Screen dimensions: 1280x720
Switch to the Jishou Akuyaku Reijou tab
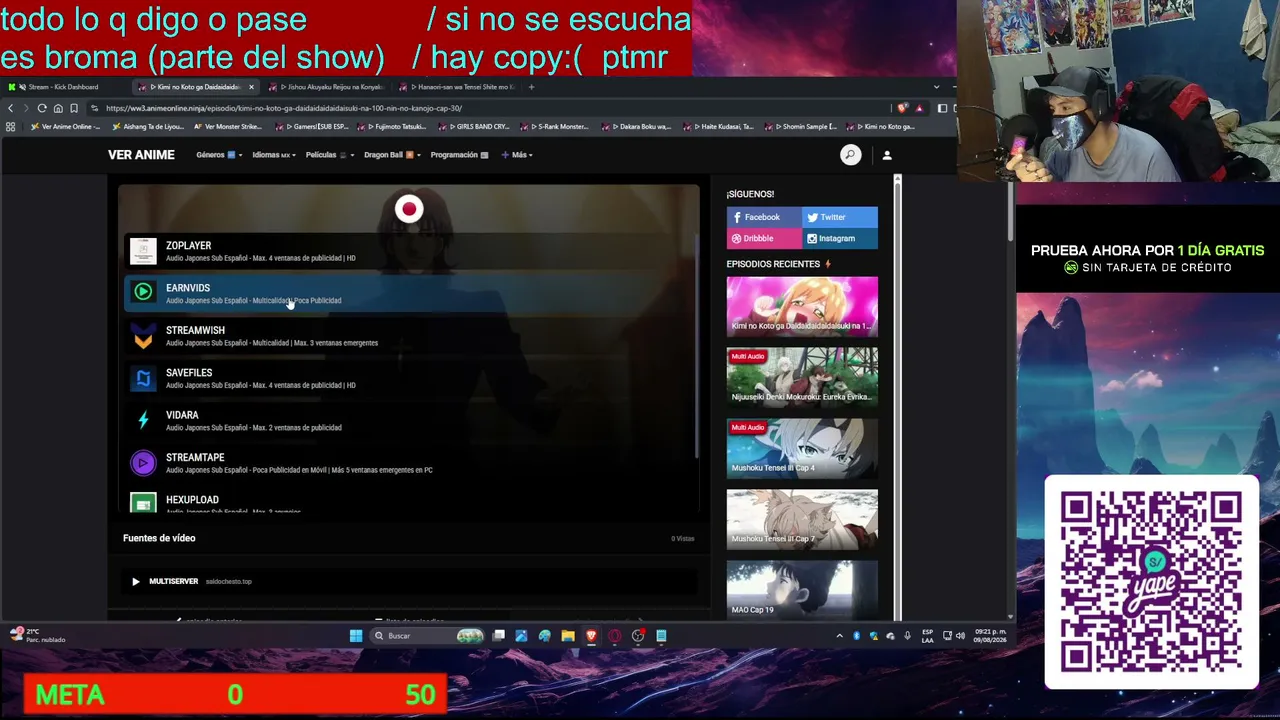pos(325,87)
